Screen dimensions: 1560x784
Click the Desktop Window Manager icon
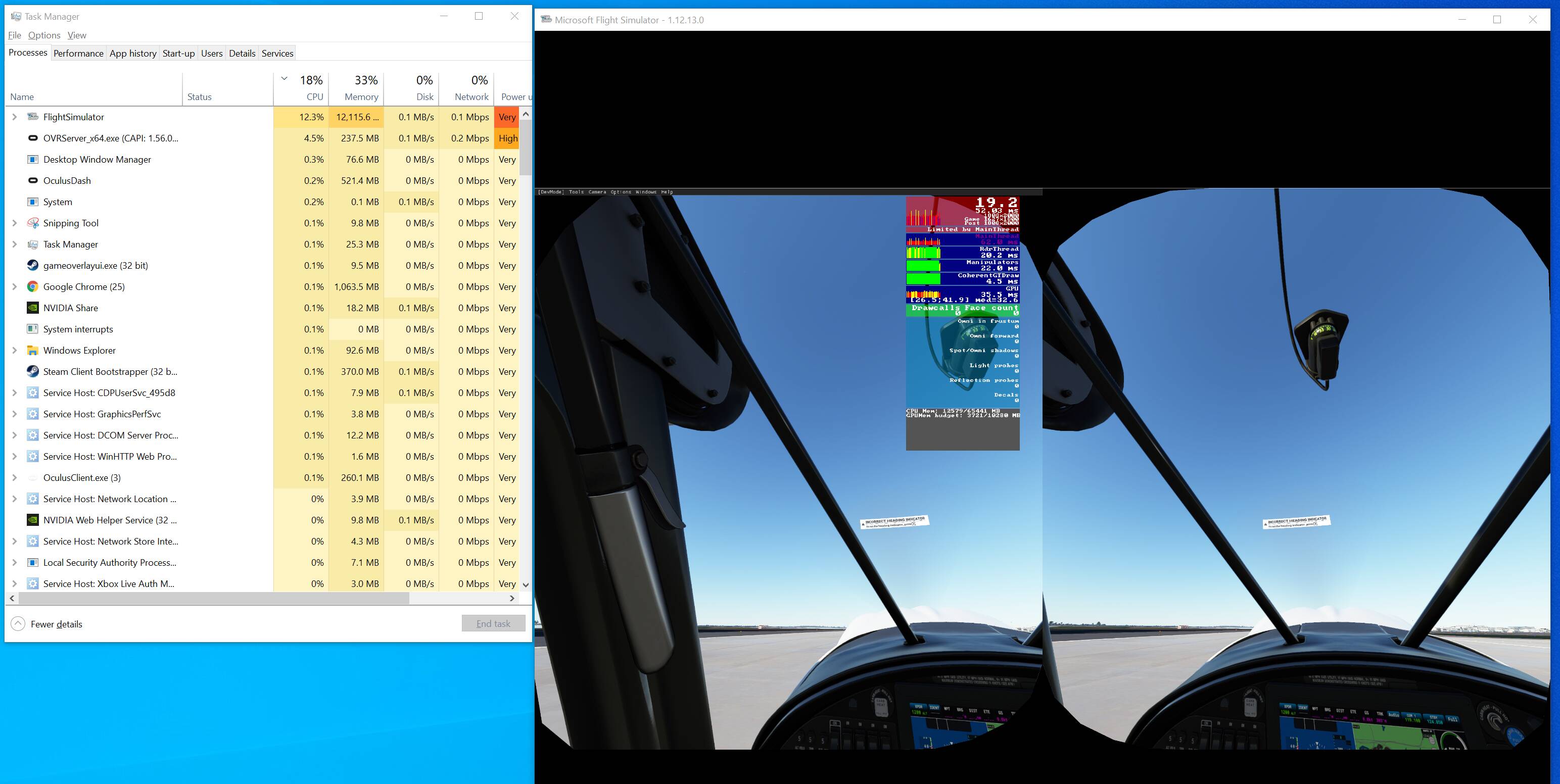[33, 159]
